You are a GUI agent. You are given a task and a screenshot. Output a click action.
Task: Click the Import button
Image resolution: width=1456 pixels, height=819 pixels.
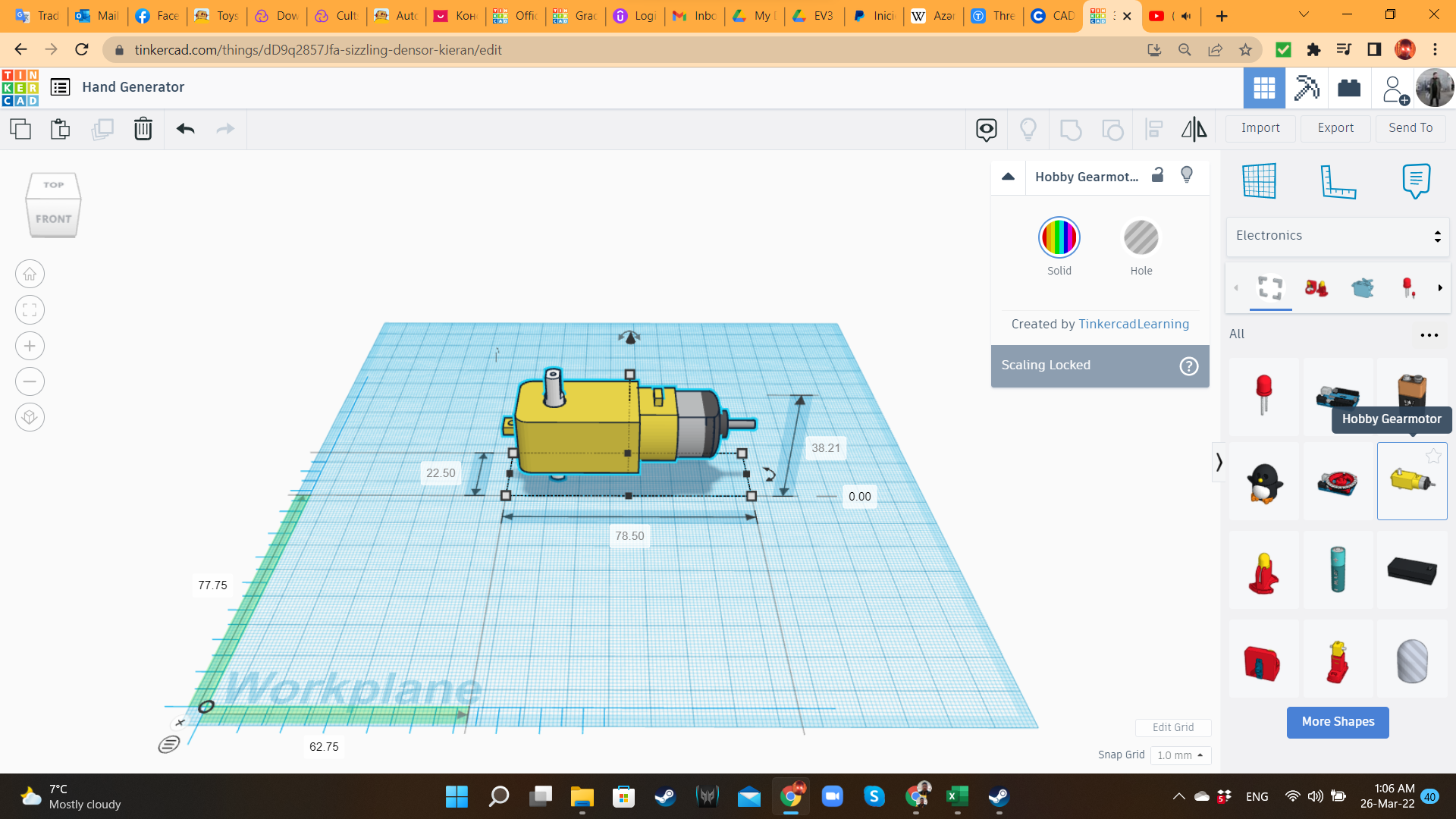[x=1260, y=127]
